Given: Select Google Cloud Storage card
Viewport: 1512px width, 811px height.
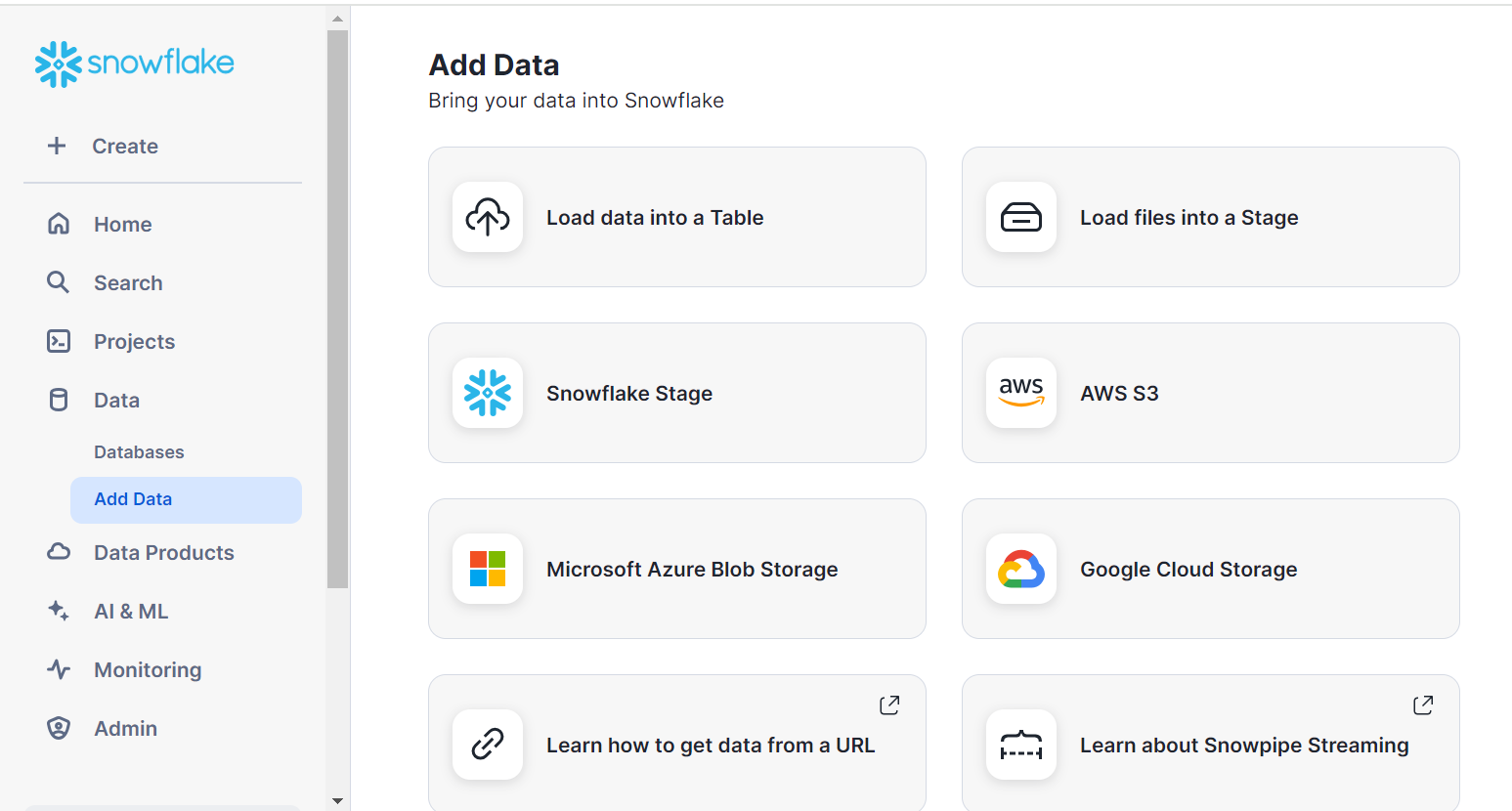Looking at the screenshot, I should click(x=1211, y=569).
